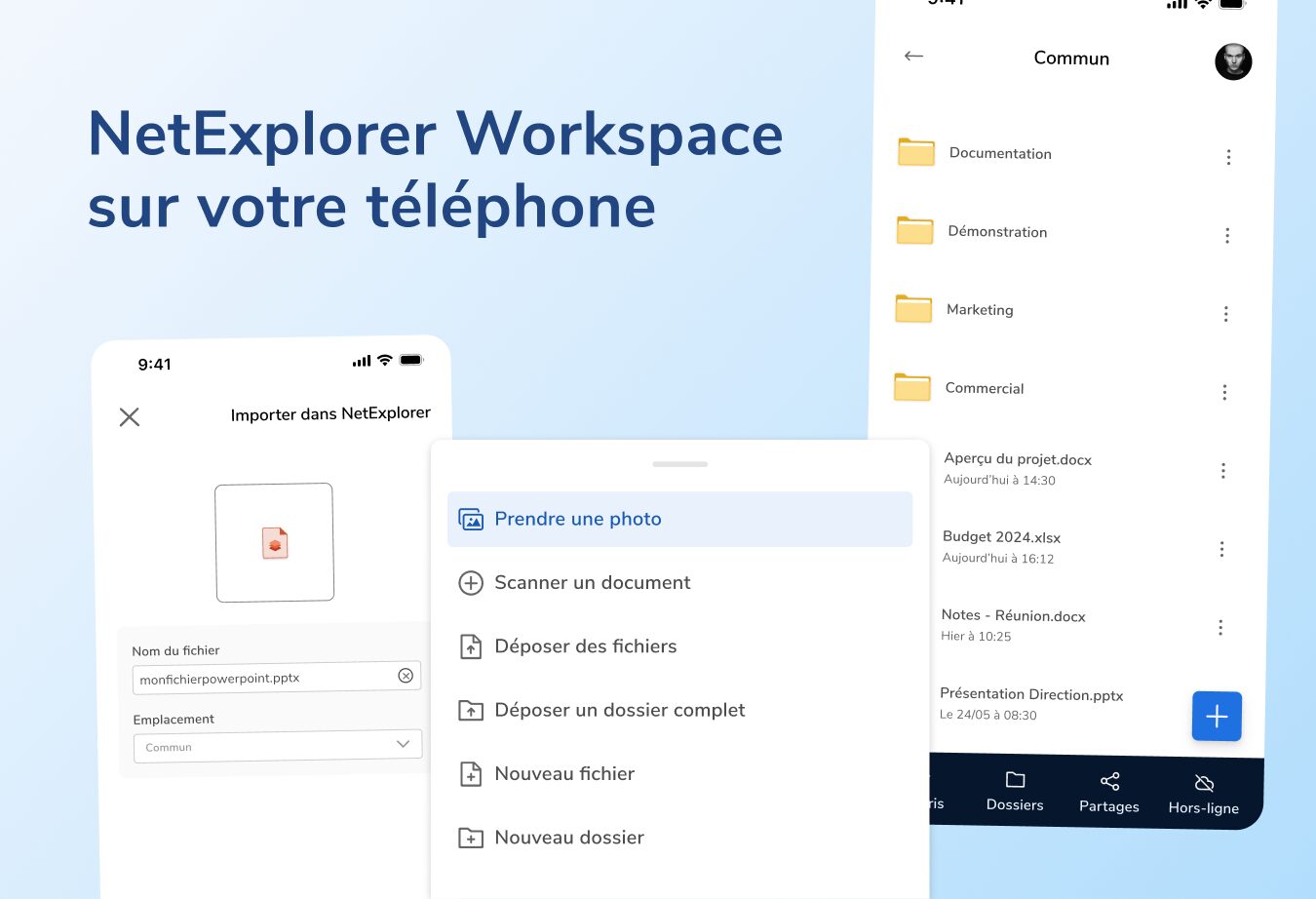Switch to the Dossiers tab
The width and height of the screenshot is (1316, 899).
[x=1015, y=792]
